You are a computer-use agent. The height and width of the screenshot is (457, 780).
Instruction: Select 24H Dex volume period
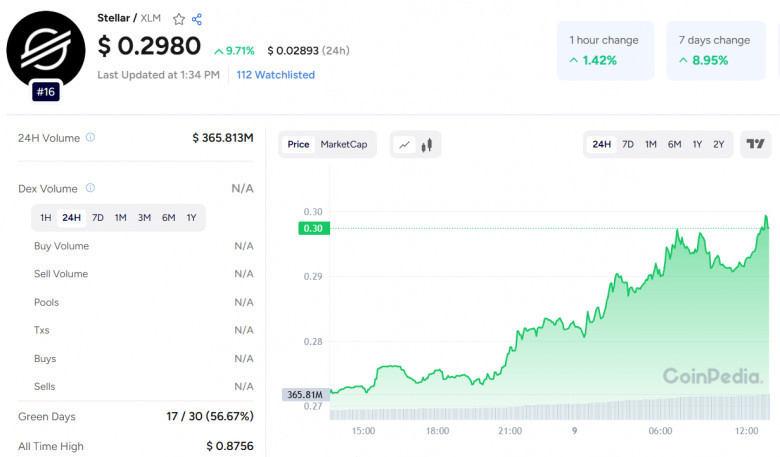[71, 218]
